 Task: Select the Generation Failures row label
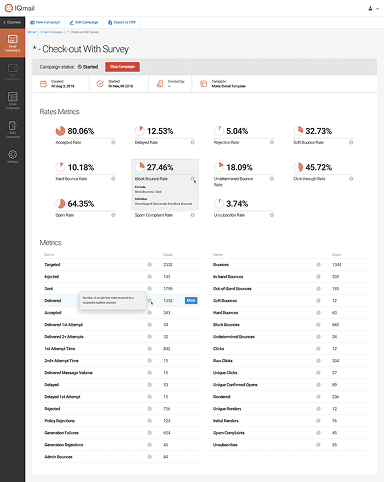coord(61,433)
